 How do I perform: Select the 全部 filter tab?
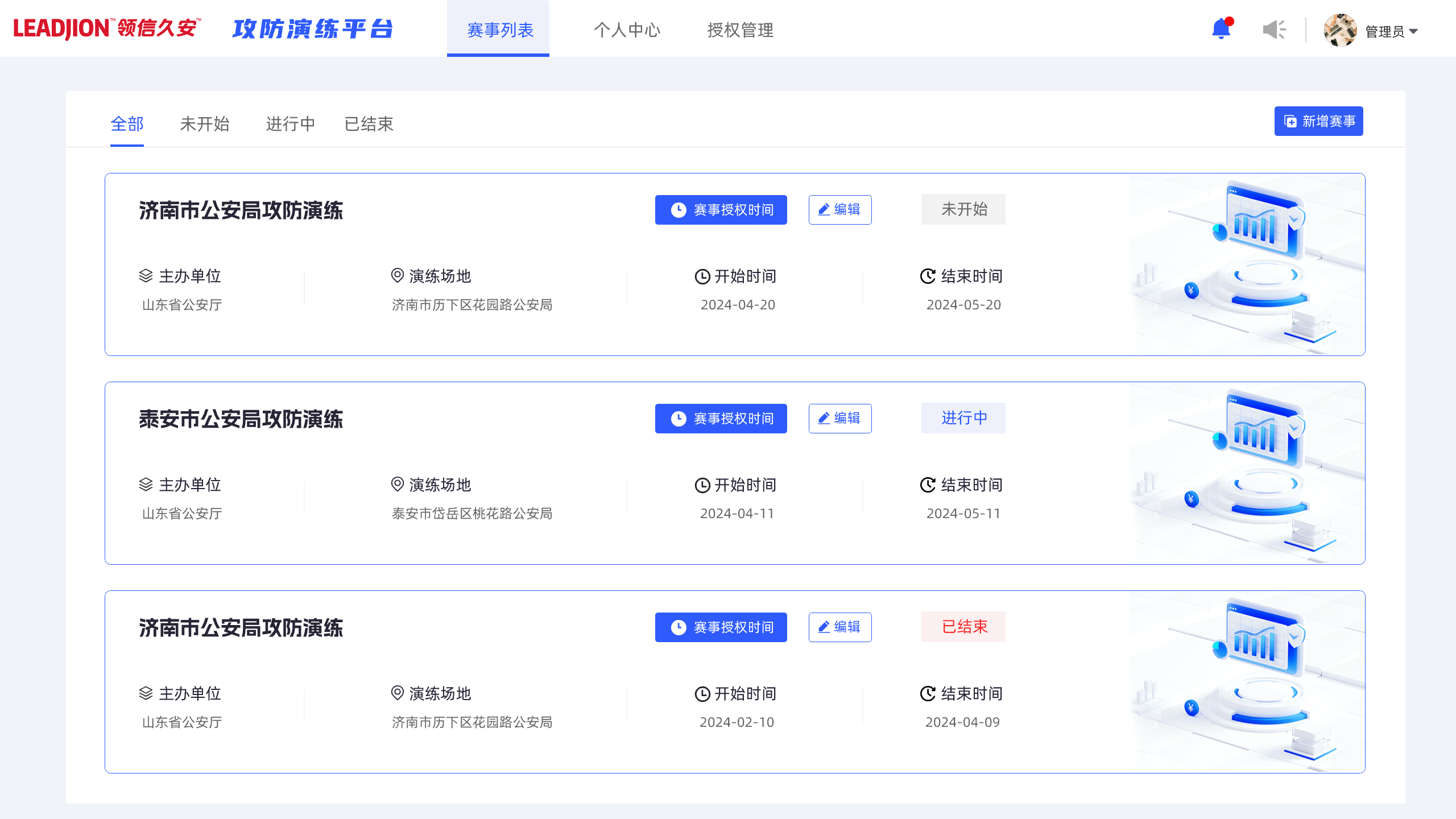pos(127,124)
